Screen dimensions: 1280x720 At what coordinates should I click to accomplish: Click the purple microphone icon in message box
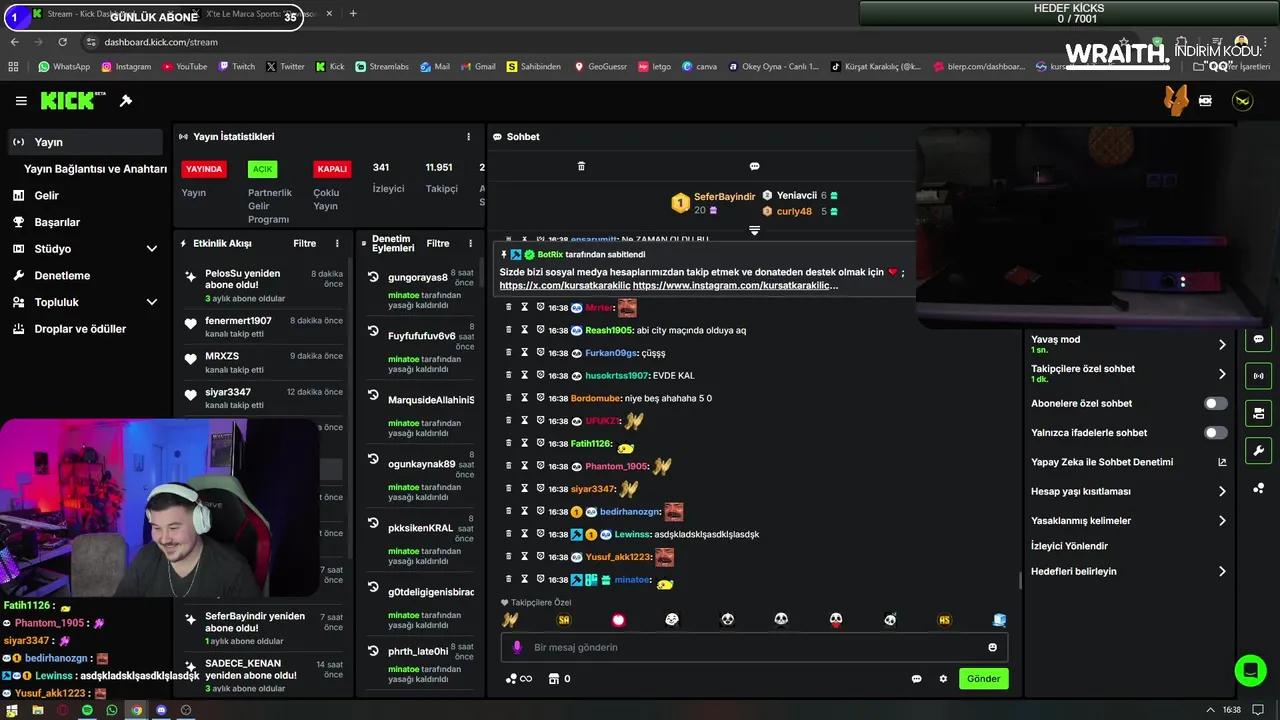coord(517,647)
